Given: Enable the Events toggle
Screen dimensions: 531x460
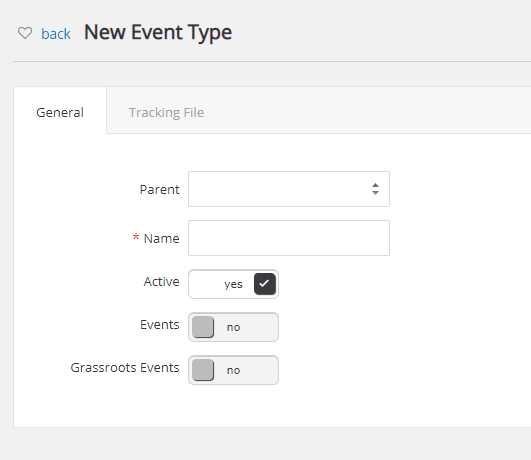Looking at the screenshot, I should click(233, 327).
